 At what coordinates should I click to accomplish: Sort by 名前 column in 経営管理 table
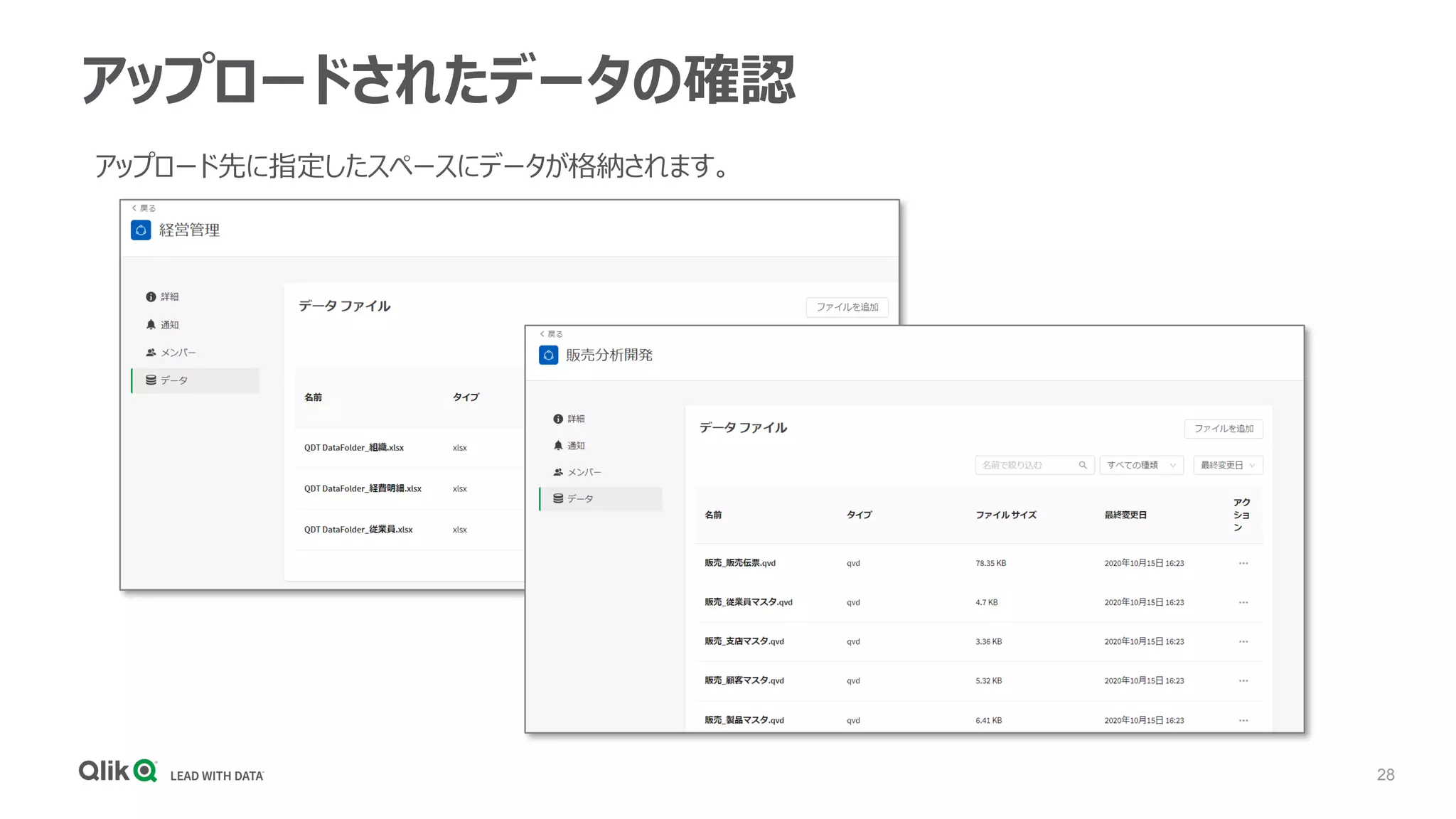pos(313,397)
